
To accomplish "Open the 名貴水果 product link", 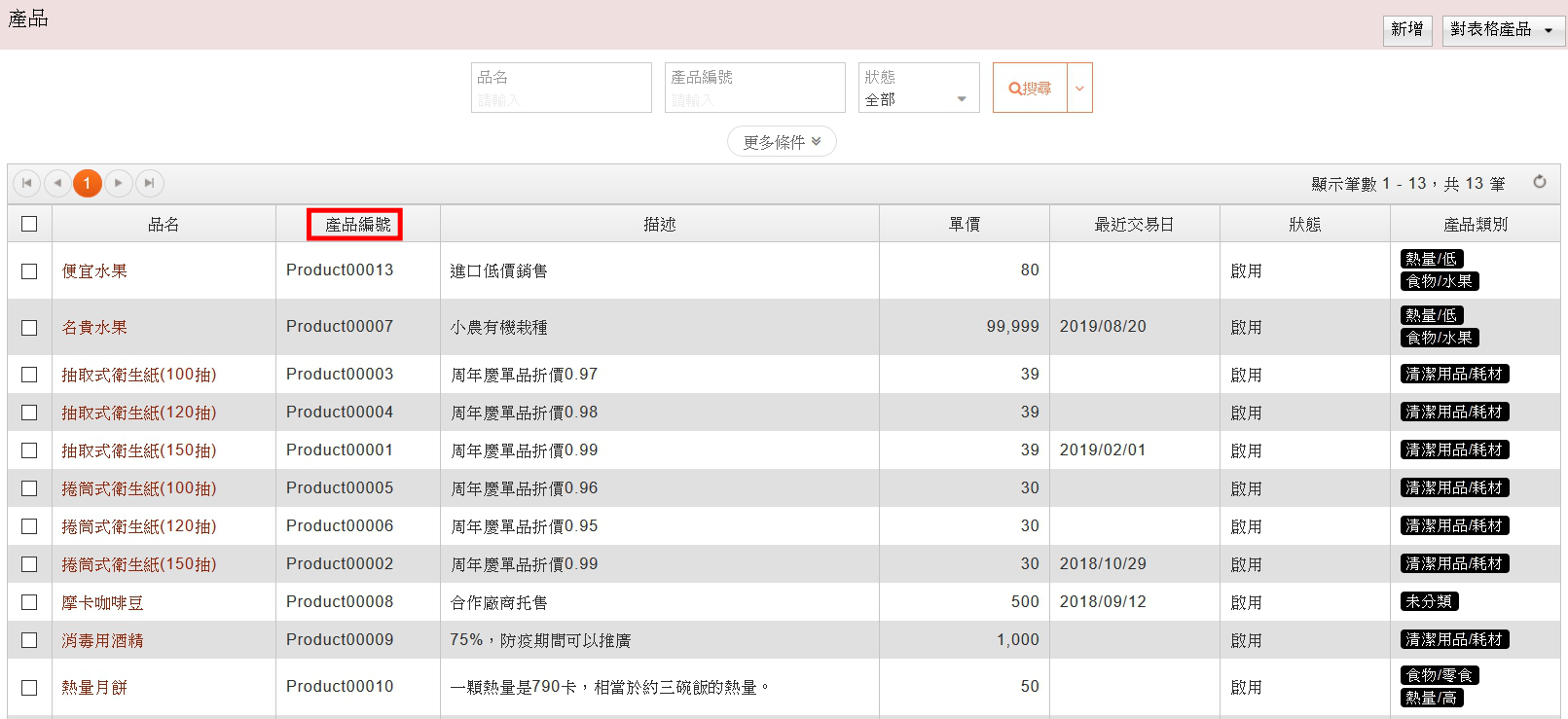I will click(94, 328).
